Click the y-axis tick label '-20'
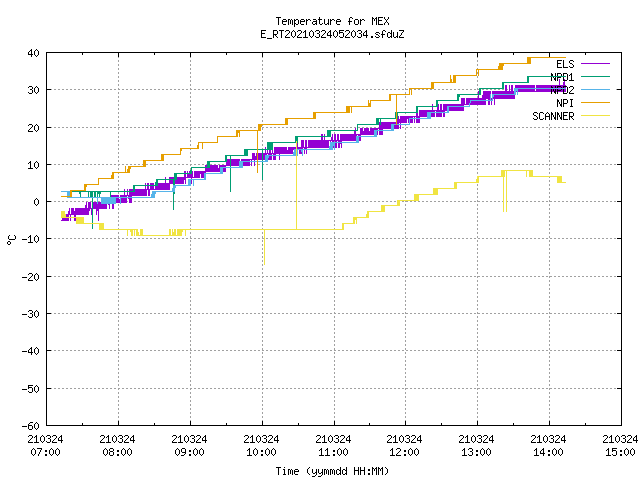The height and width of the screenshot is (480, 640). (31, 277)
